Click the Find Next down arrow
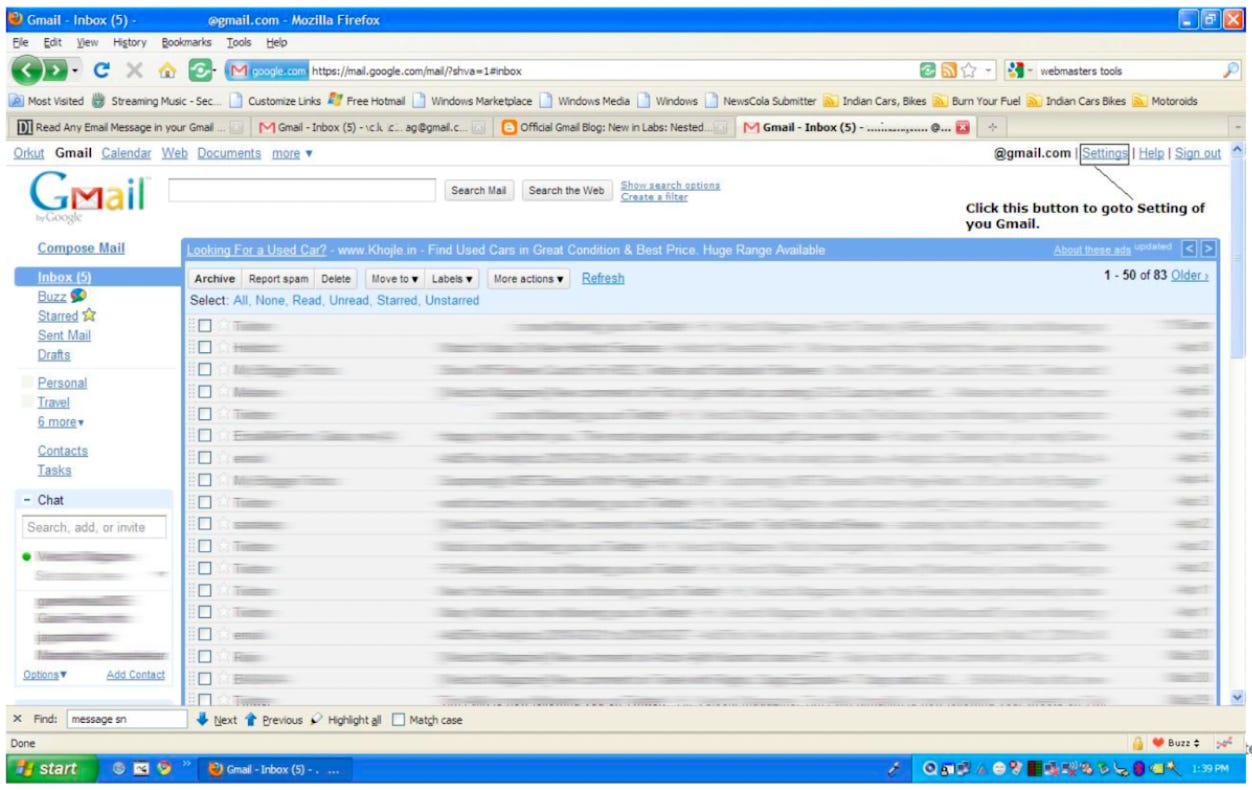The height and width of the screenshot is (790, 1252). 216,720
